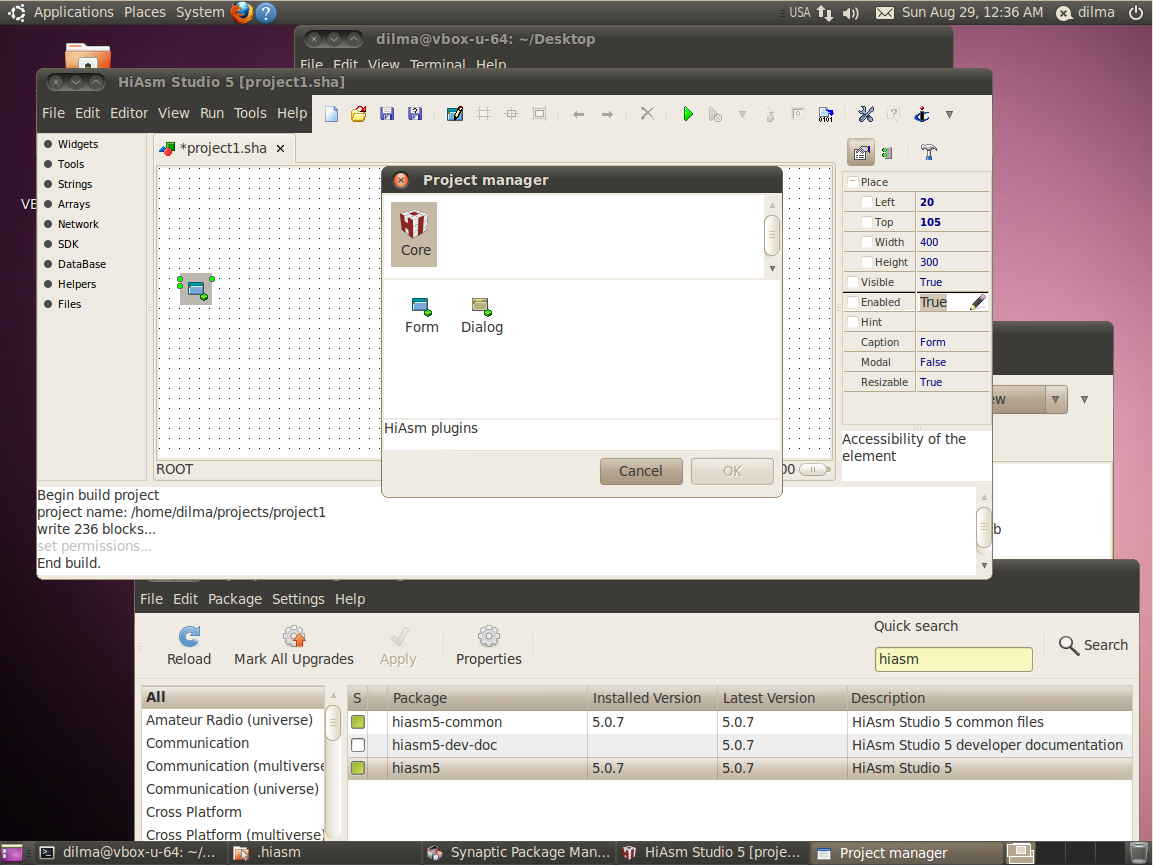Open the Editor menu in HiAsm
This screenshot has width=1153, height=865.
[x=129, y=113]
